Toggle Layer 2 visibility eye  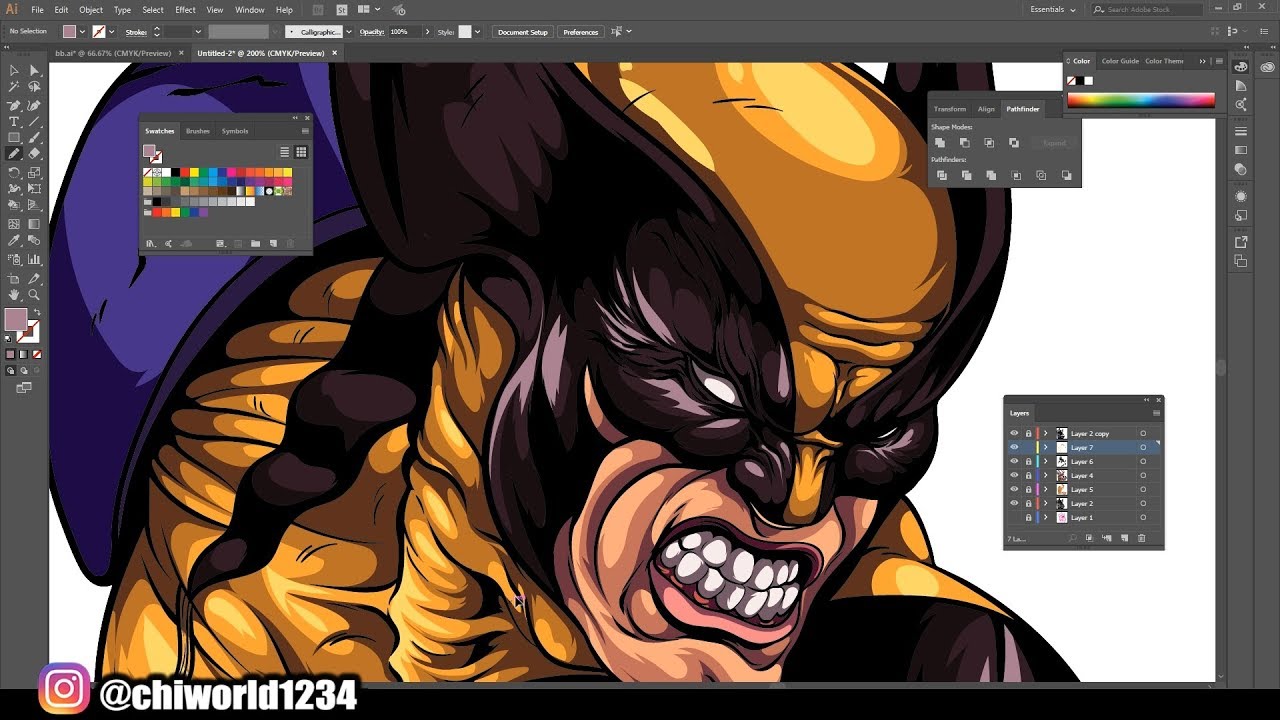(1014, 503)
